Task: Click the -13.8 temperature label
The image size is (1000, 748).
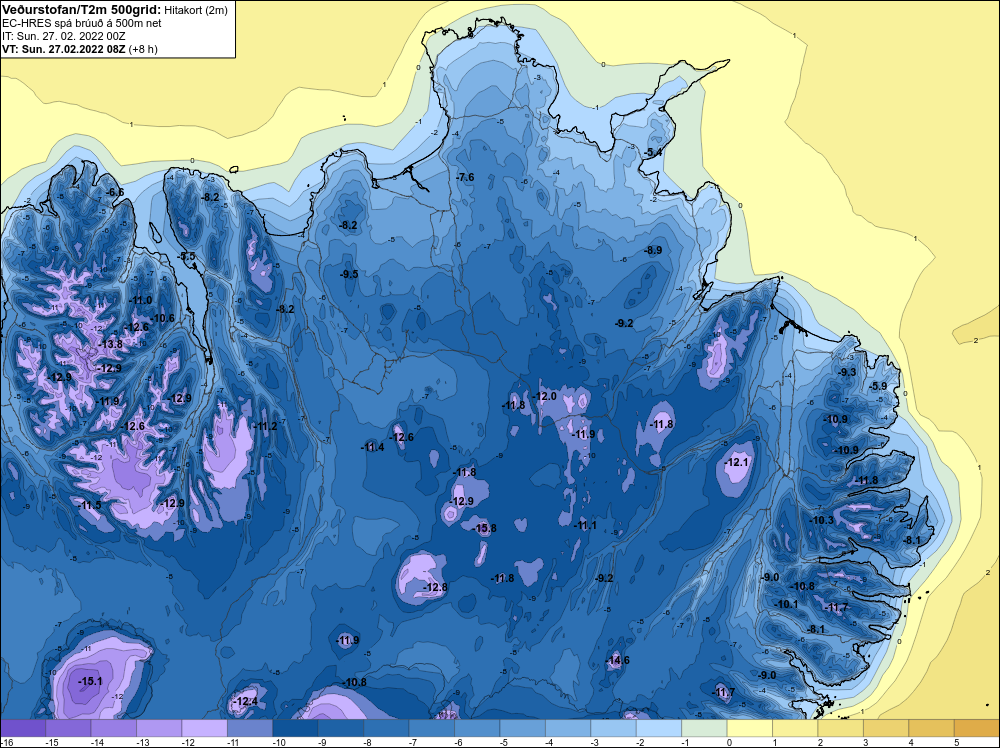Action: (x=110, y=344)
